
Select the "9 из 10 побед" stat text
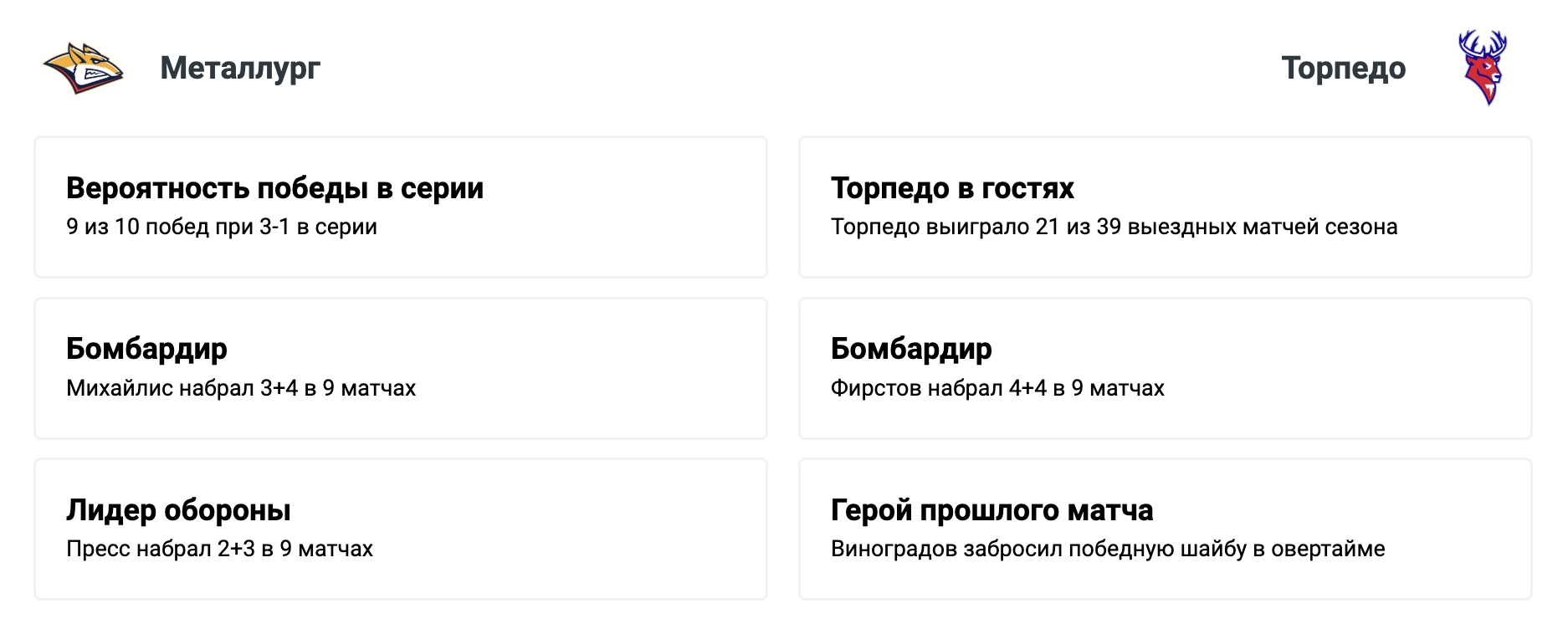(x=222, y=227)
